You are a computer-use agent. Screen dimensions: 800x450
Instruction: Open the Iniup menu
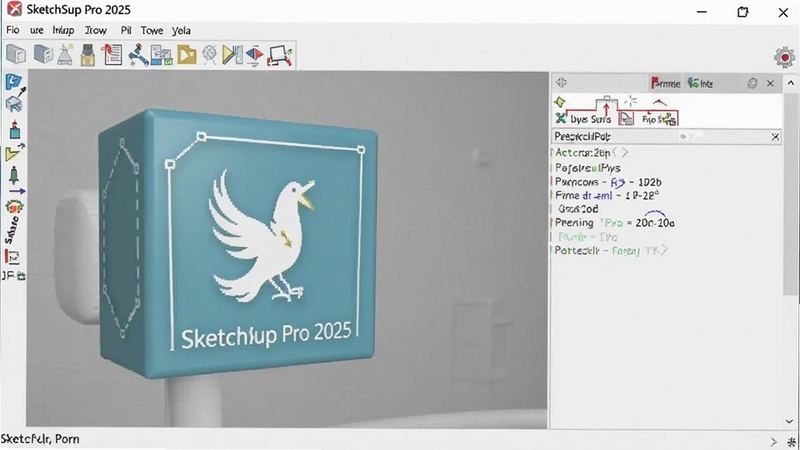click(x=63, y=31)
